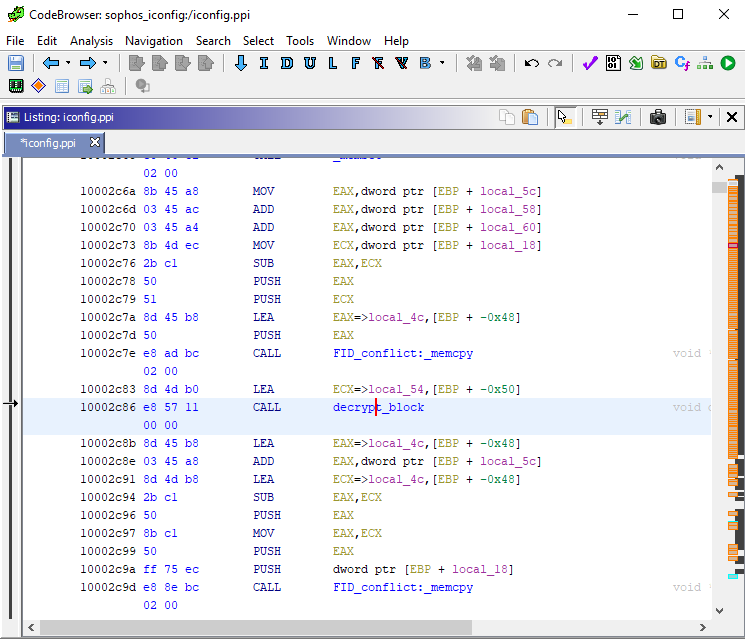Screen dimensions: 745x639
Task: Go forward with the blue right arrow
Action: (x=88, y=63)
